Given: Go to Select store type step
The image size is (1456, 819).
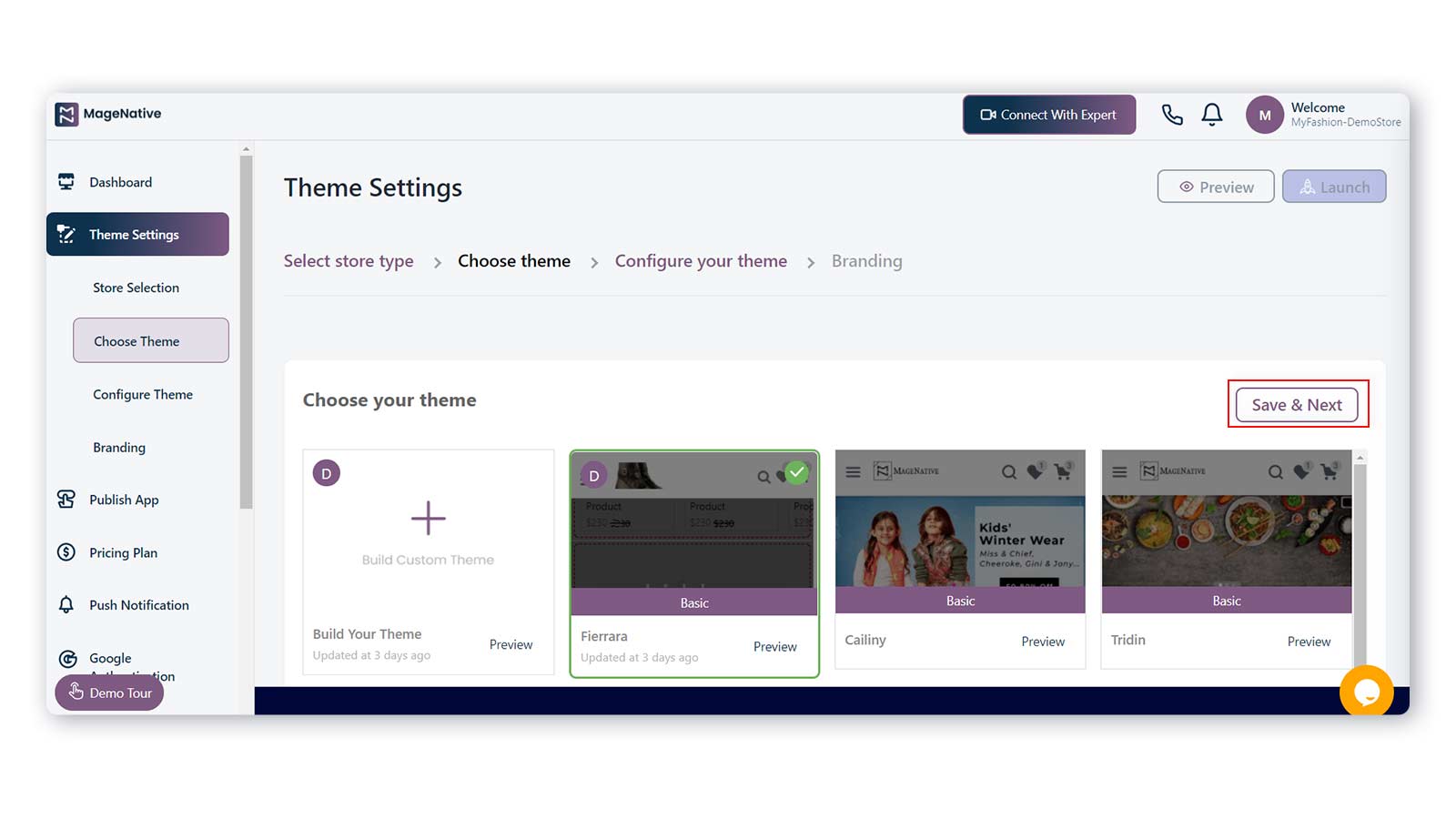Looking at the screenshot, I should [349, 261].
